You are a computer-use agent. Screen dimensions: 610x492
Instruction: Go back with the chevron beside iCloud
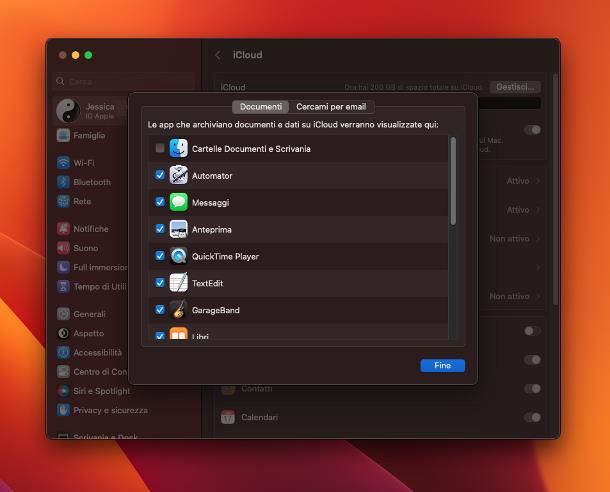pyautogui.click(x=218, y=55)
